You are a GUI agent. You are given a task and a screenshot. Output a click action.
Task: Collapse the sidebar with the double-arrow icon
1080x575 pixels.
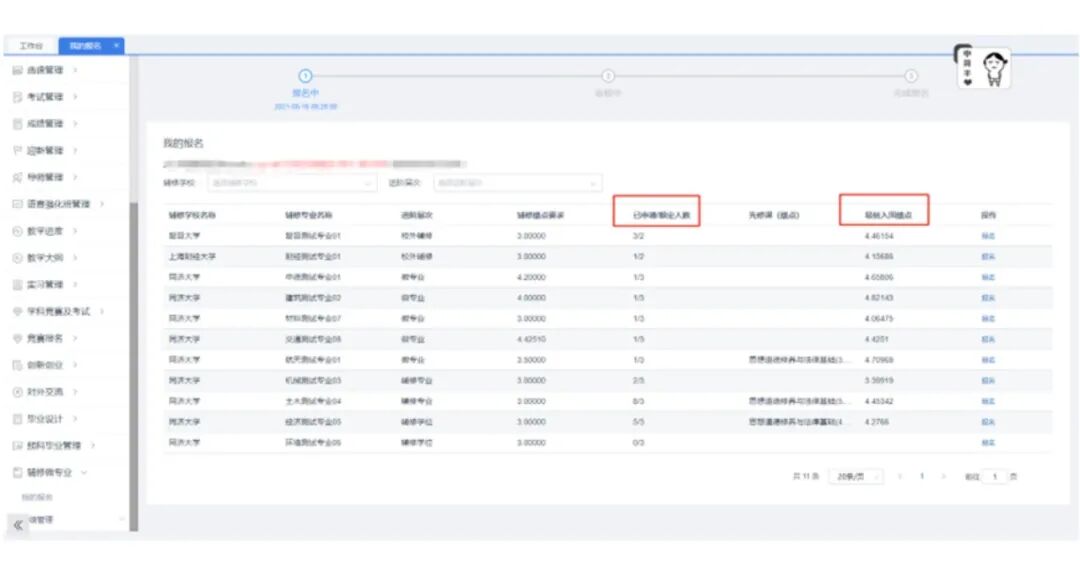(18, 525)
